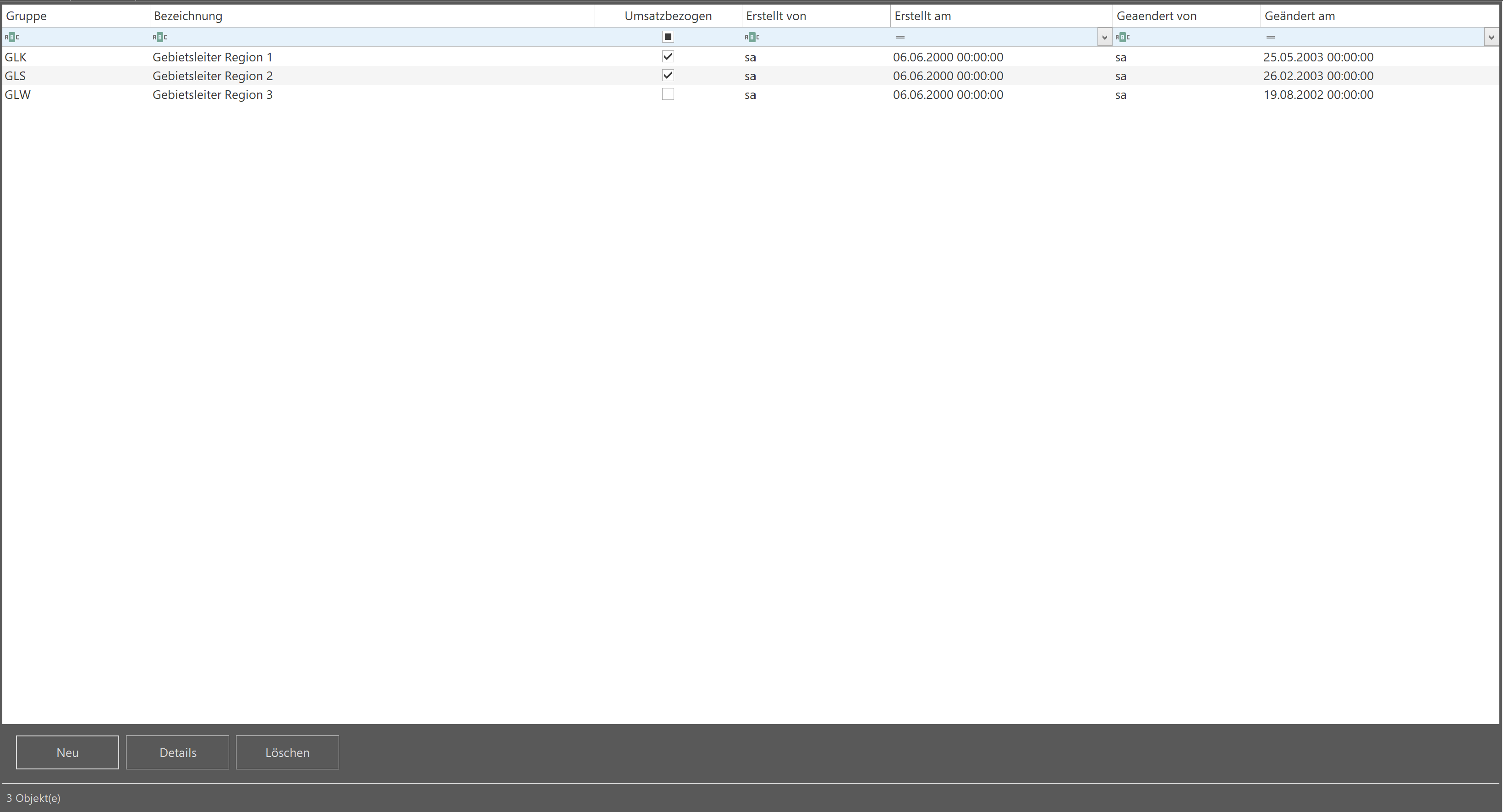
Task: Sort by the Geaendert von column header
Action: [x=1187, y=16]
